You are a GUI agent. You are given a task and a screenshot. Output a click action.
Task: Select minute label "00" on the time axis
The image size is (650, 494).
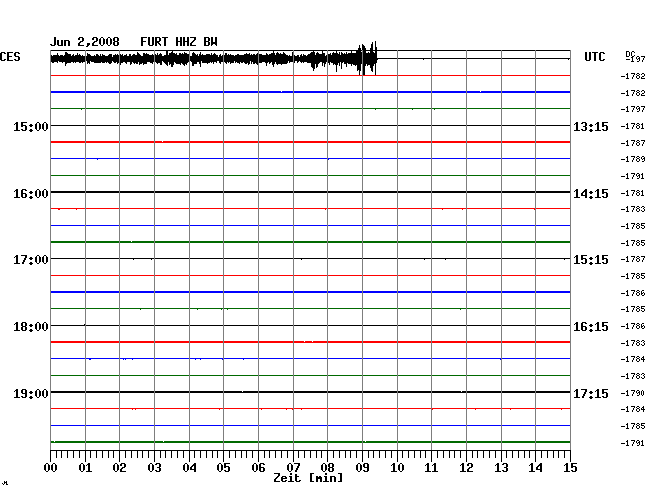point(51,468)
